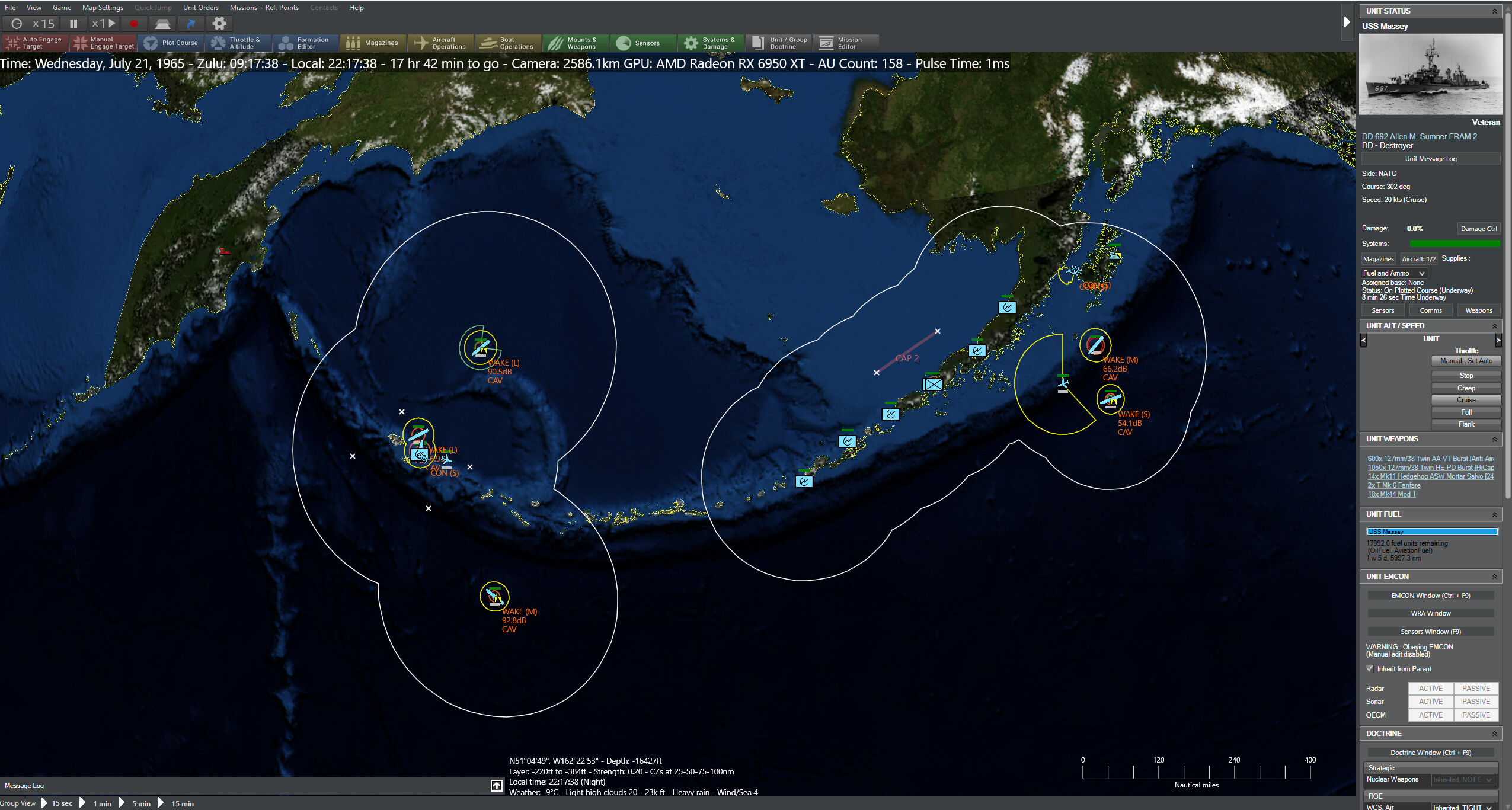
Task: Open Aircraft Operations
Action: pos(440,42)
